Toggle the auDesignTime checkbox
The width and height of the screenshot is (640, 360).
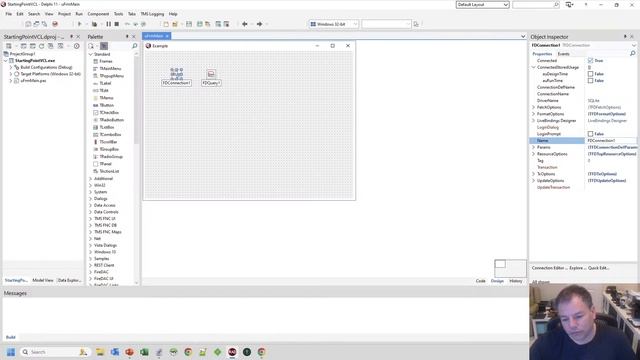click(590, 74)
